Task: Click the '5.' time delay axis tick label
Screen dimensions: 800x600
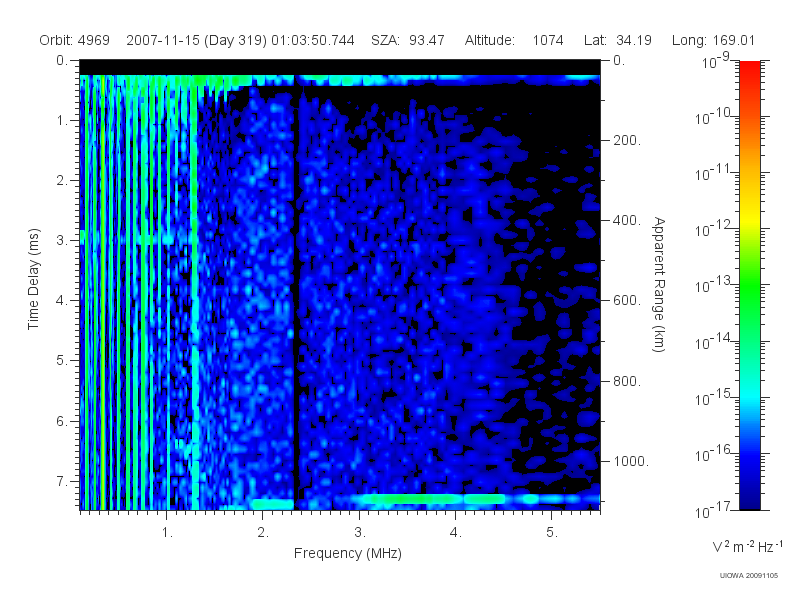Action: 62,361
